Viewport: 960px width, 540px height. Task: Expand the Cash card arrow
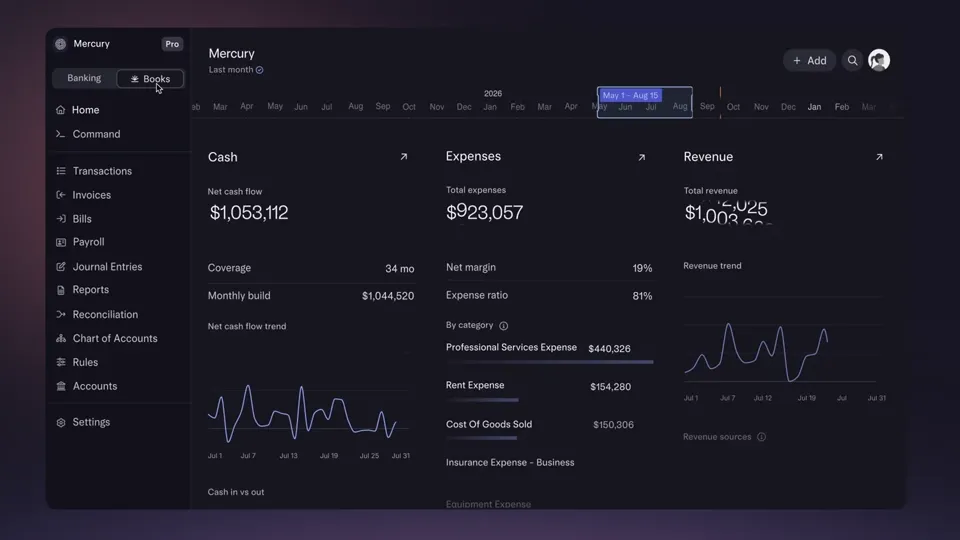point(403,157)
